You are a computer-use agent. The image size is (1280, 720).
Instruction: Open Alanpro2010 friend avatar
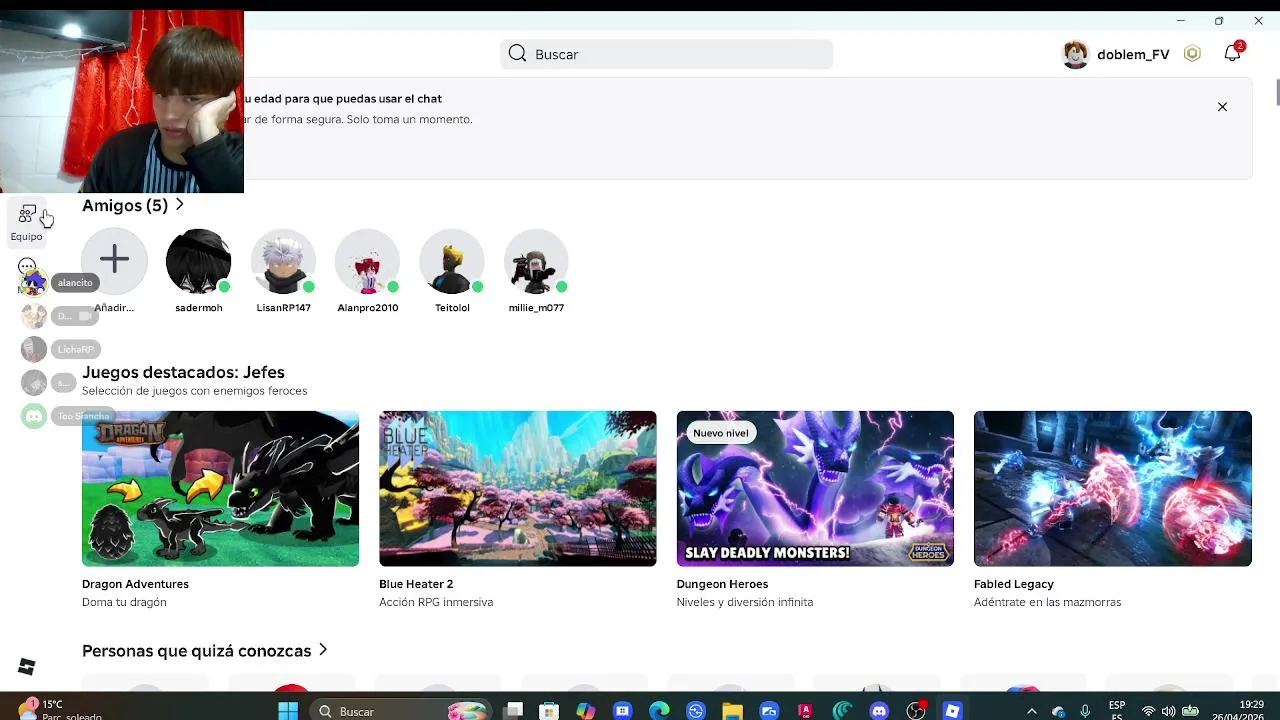pos(367,260)
